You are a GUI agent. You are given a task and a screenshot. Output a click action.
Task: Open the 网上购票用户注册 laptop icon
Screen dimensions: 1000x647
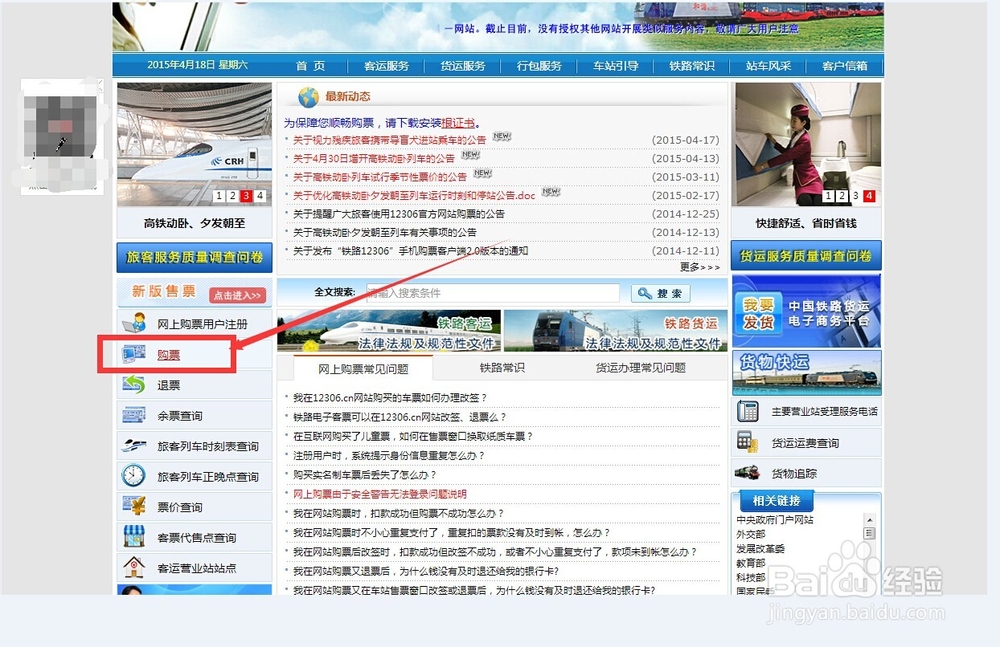[132, 322]
